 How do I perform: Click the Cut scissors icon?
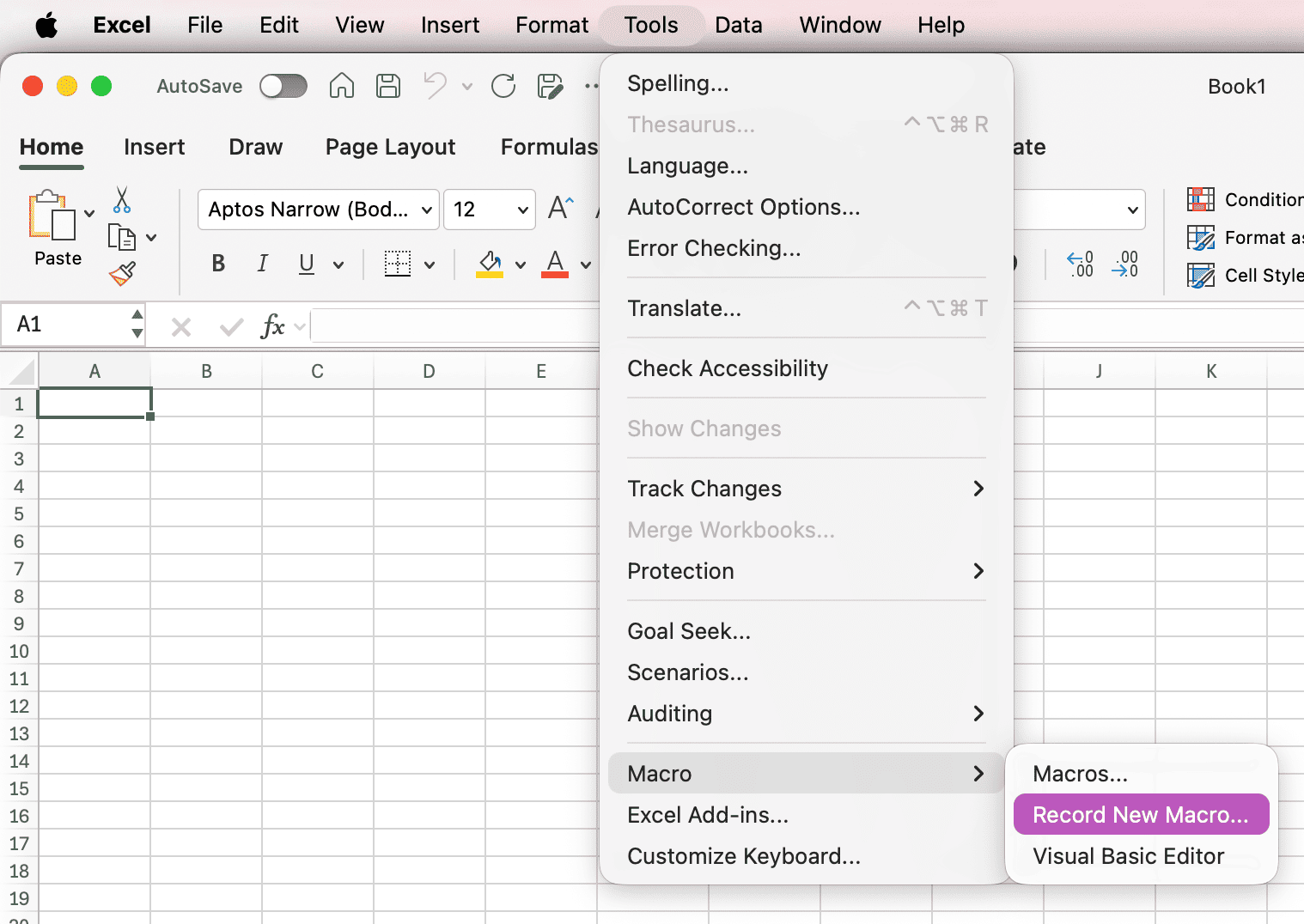[x=122, y=200]
